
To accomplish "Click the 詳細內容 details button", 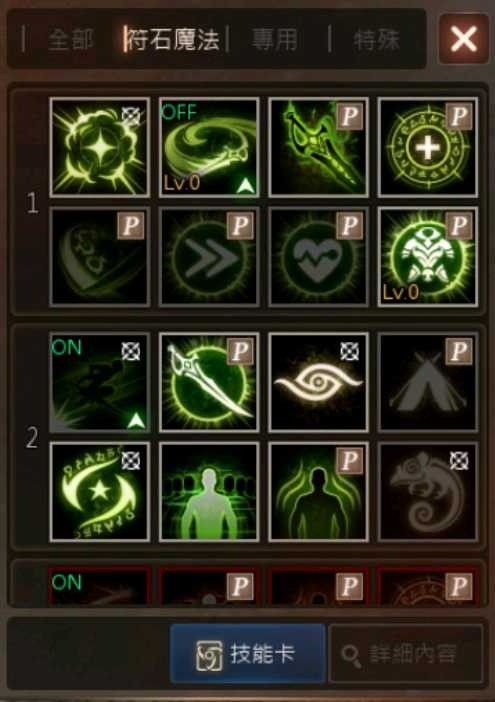I will (406, 654).
